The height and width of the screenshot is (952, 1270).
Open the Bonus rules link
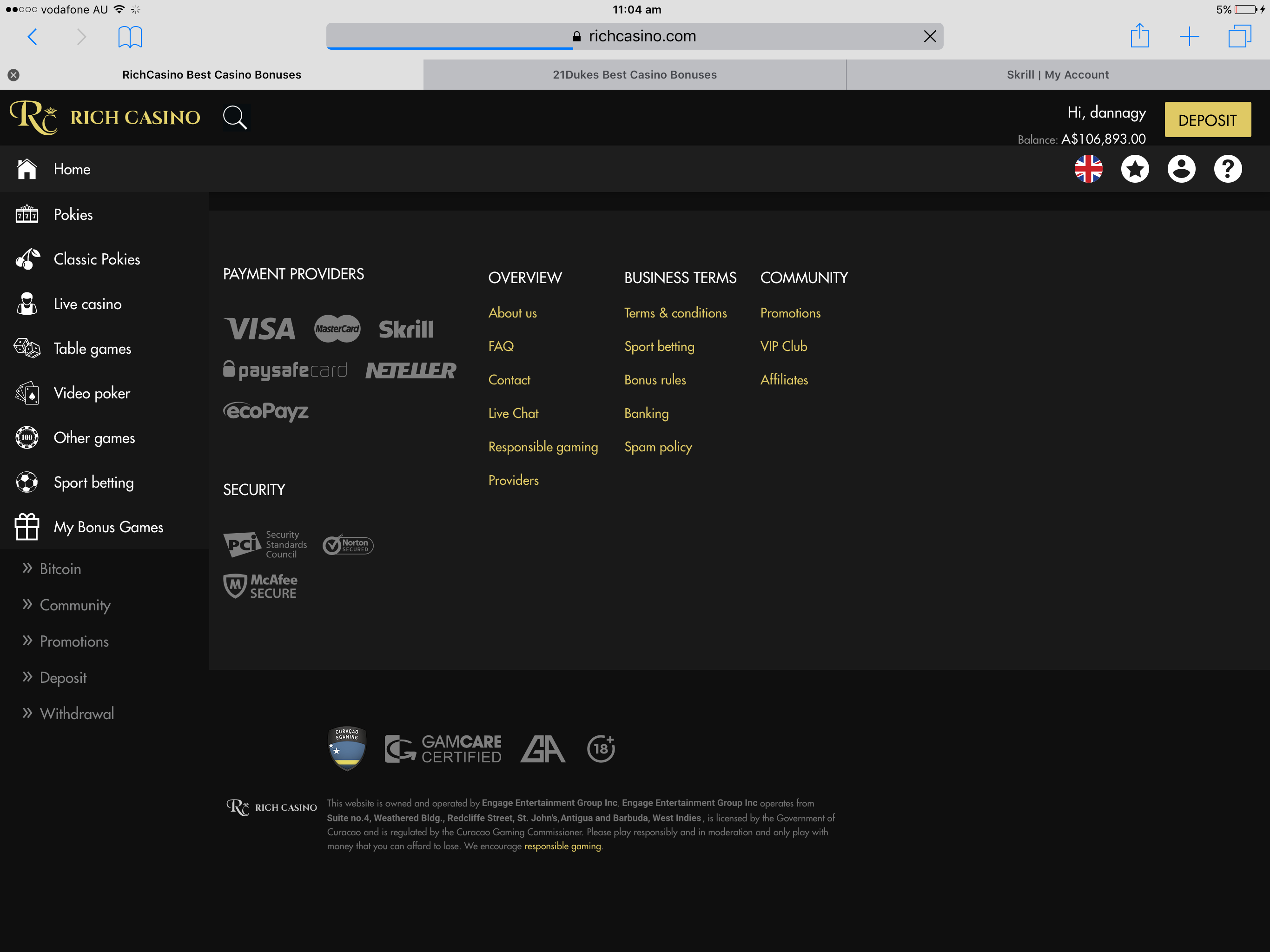(x=655, y=379)
